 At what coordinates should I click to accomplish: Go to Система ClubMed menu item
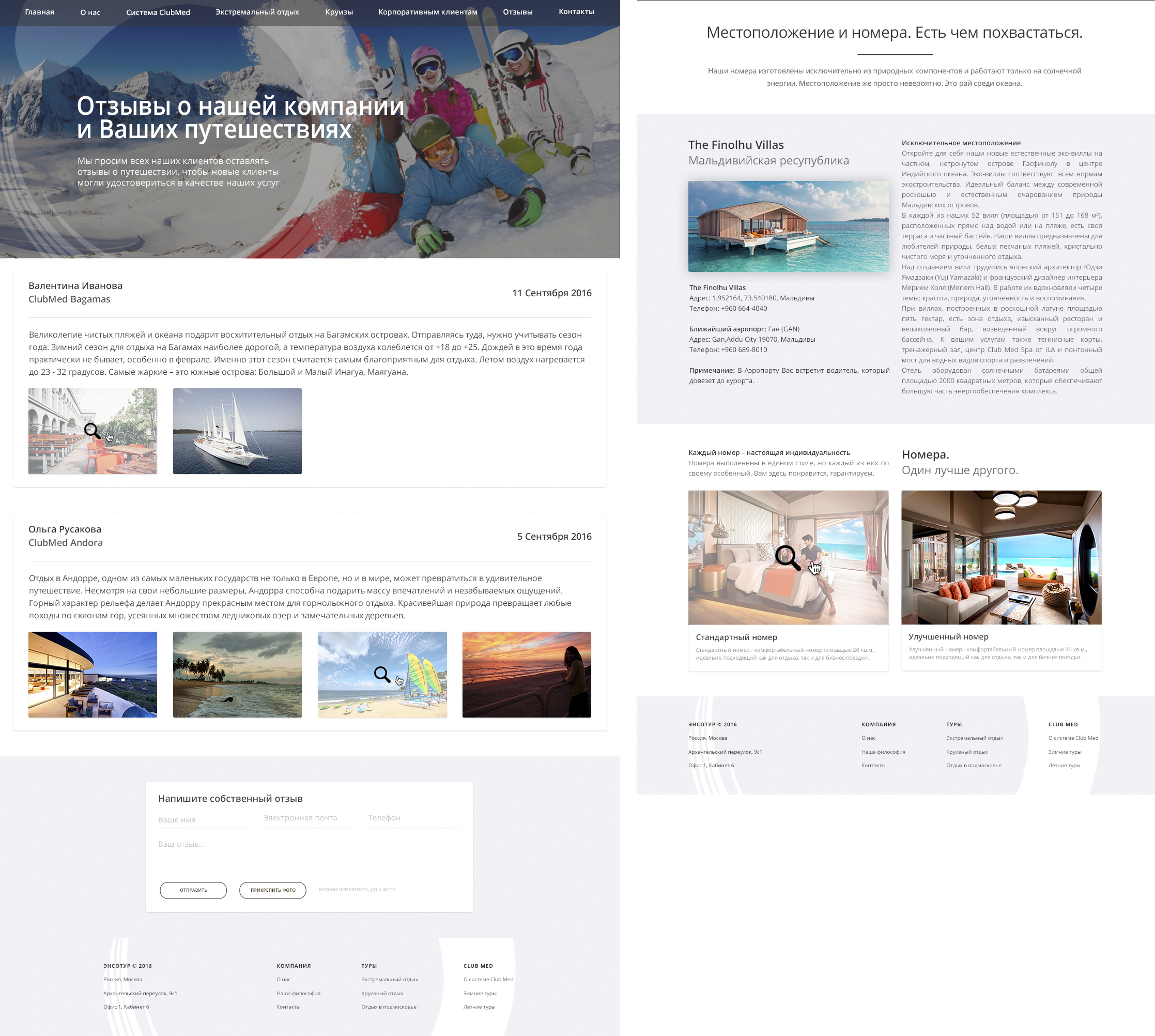[158, 12]
